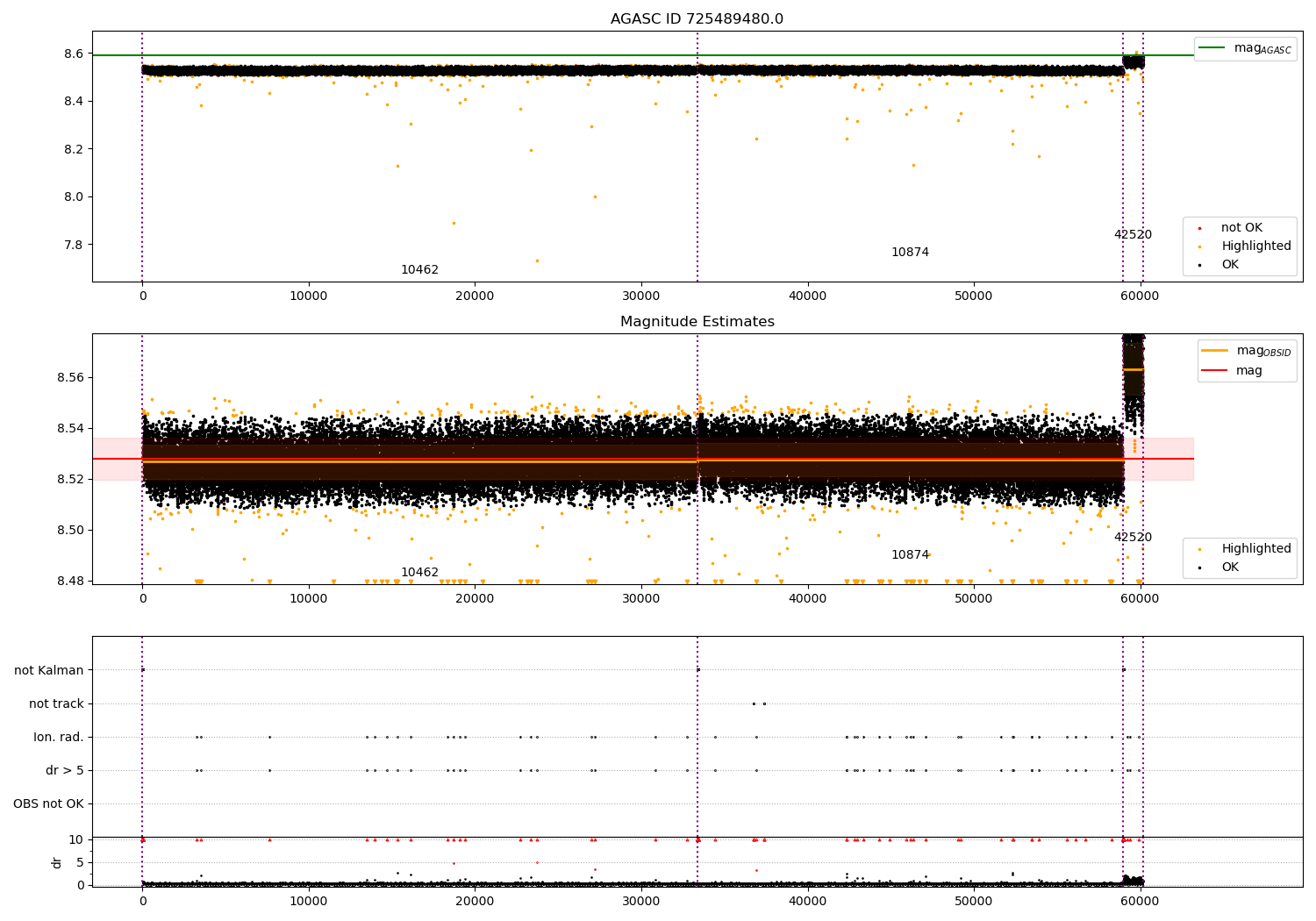Image resolution: width=1316 pixels, height=921 pixels.
Task: Select the orange mag OBSID legend line
Action: point(1214,351)
